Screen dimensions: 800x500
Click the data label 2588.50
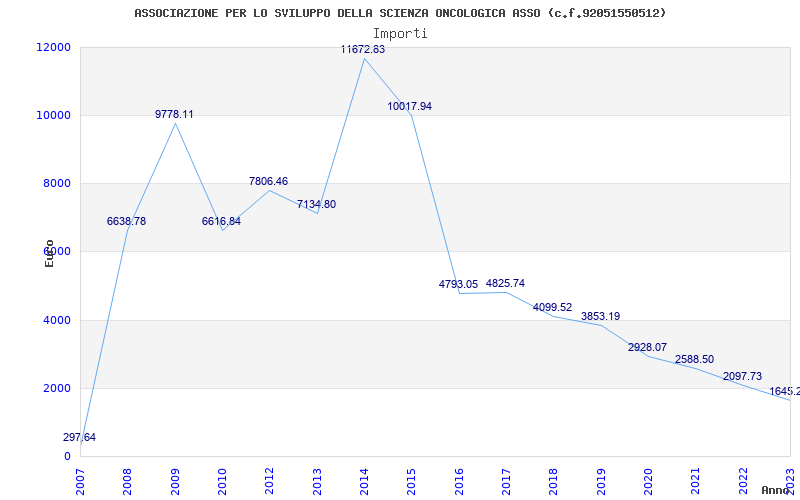coord(694,359)
